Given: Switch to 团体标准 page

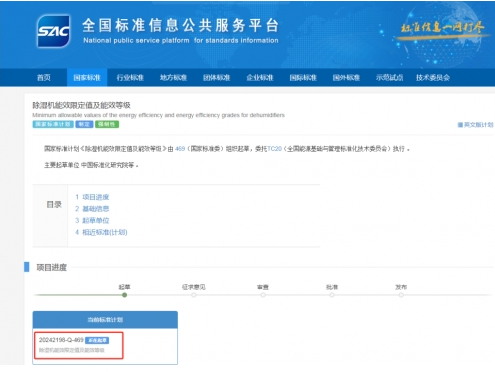Looking at the screenshot, I should pos(217,78).
